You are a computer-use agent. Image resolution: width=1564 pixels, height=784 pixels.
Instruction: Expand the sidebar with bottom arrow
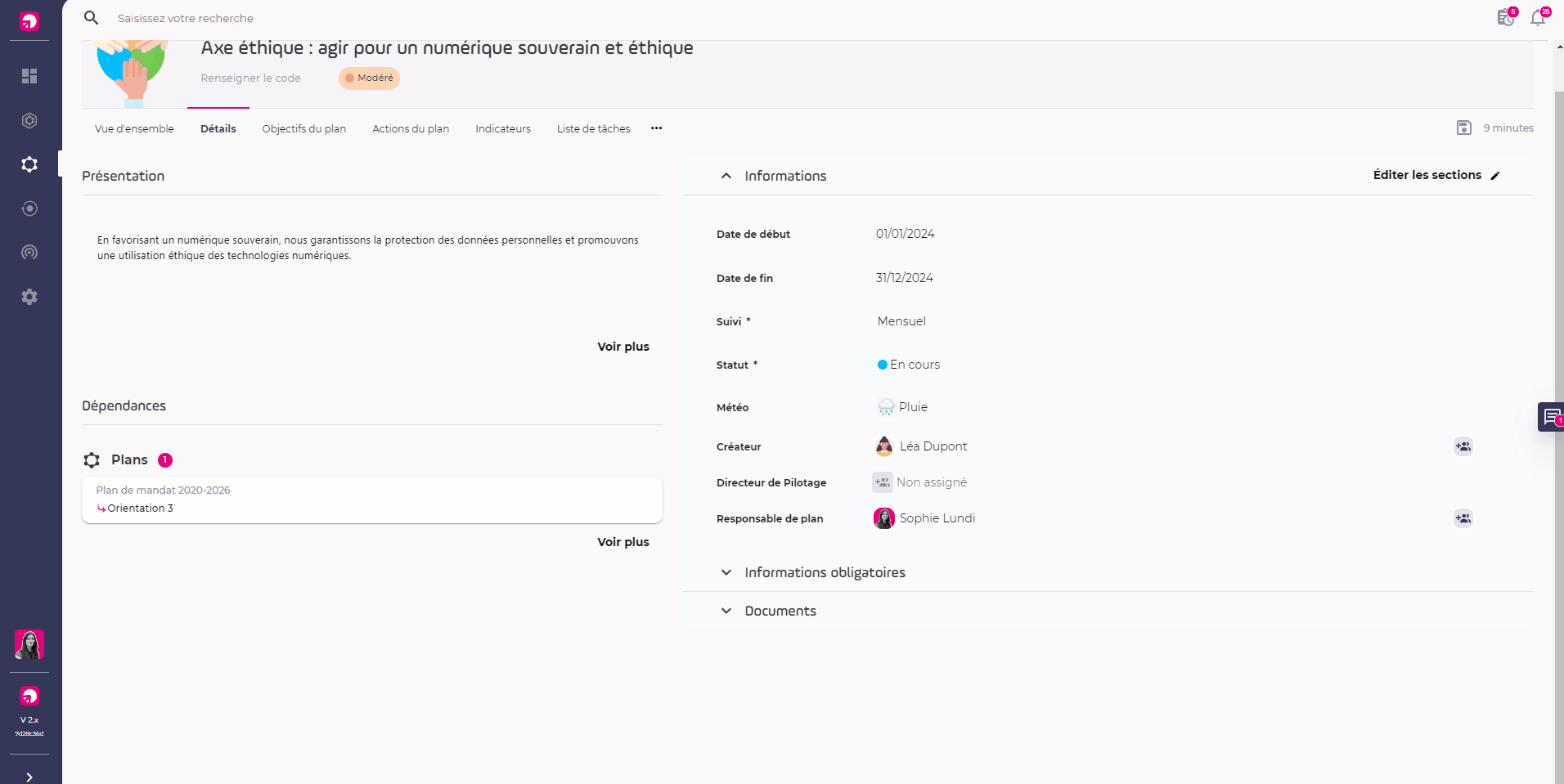pos(29,777)
